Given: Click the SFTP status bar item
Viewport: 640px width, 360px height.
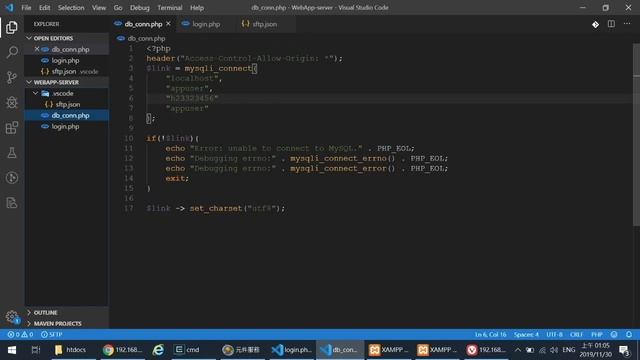Looking at the screenshot, I should tap(51, 334).
